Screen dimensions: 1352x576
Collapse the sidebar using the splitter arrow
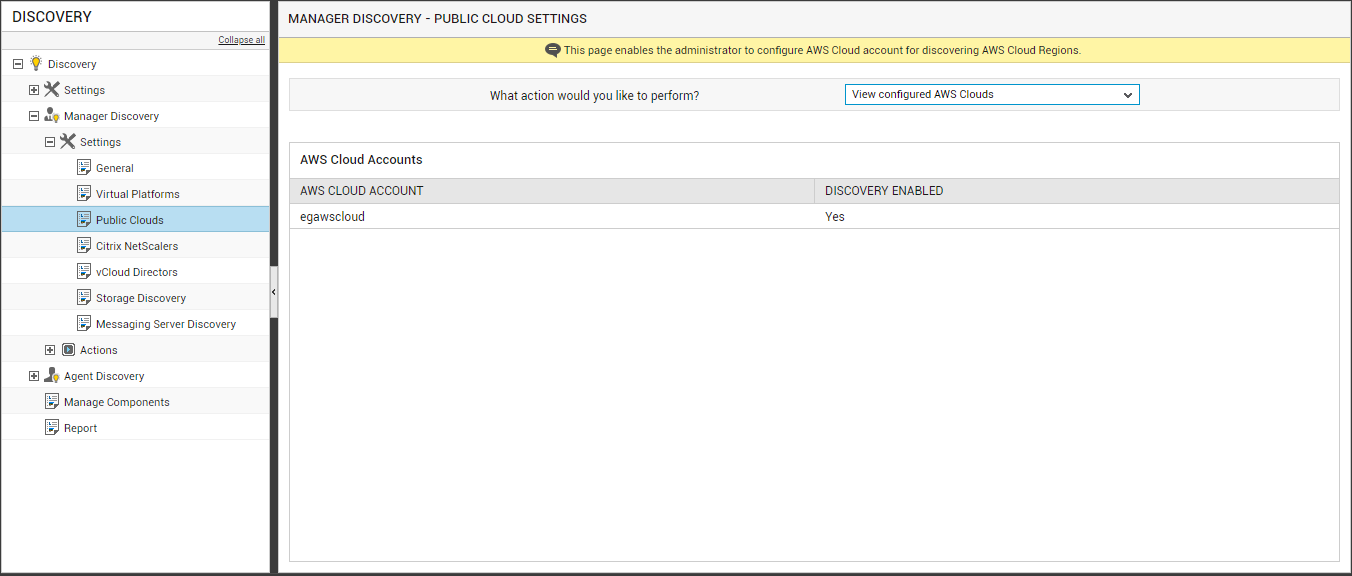(274, 291)
